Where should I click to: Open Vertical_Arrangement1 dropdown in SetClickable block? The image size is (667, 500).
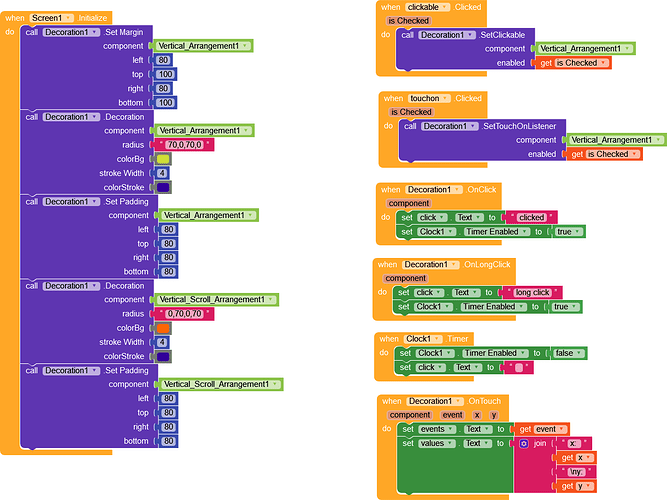tap(584, 49)
